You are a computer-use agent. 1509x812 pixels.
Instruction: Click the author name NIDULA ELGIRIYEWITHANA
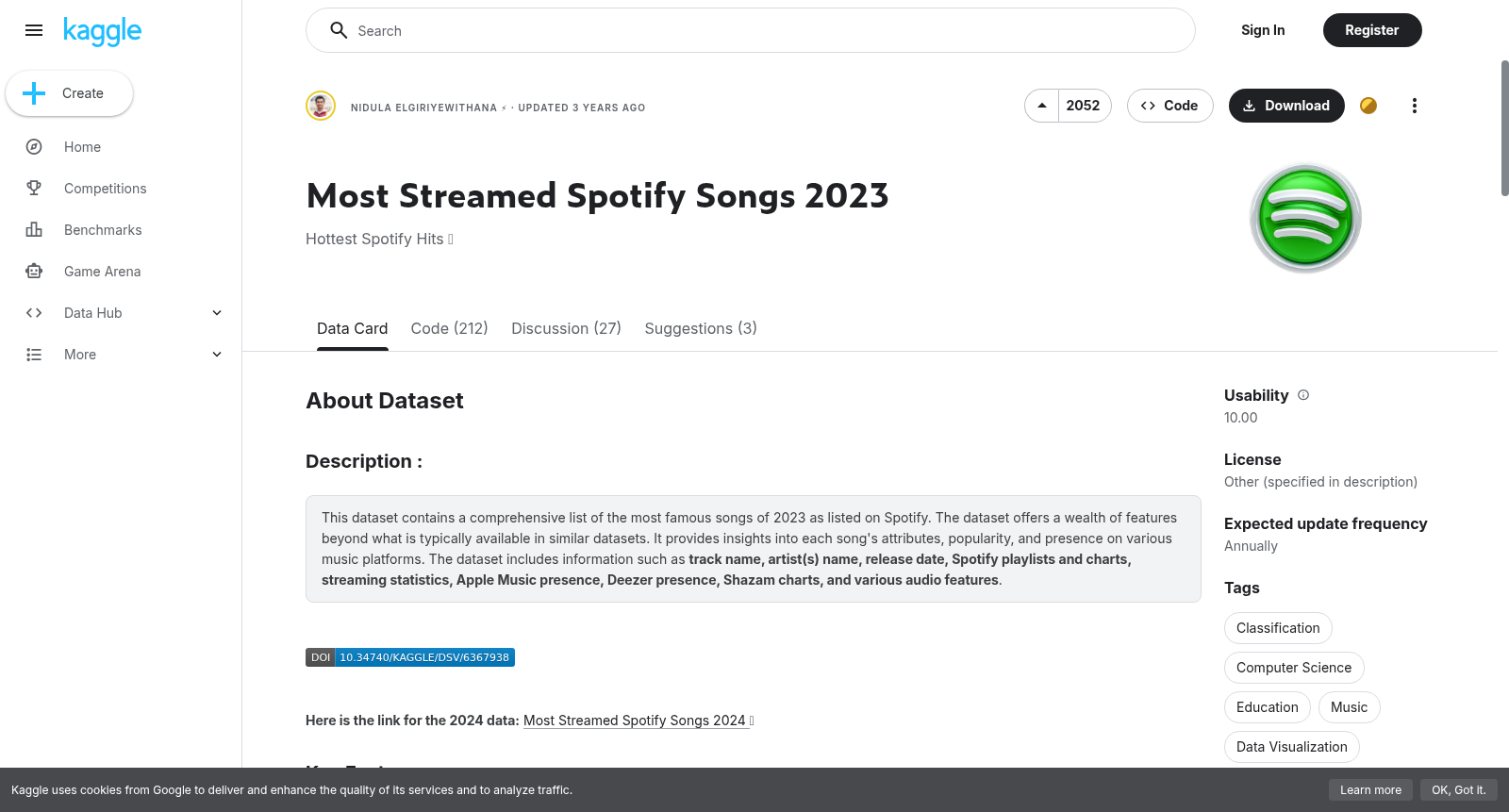click(423, 108)
